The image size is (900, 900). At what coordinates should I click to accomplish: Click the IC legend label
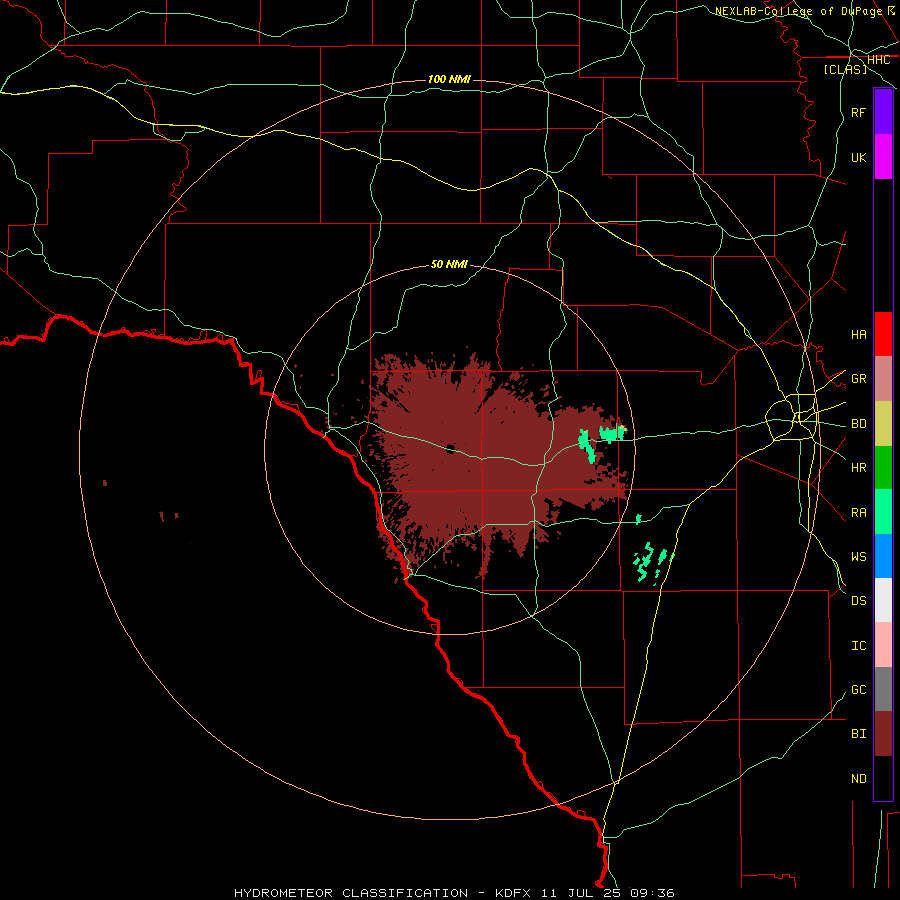[x=859, y=646]
